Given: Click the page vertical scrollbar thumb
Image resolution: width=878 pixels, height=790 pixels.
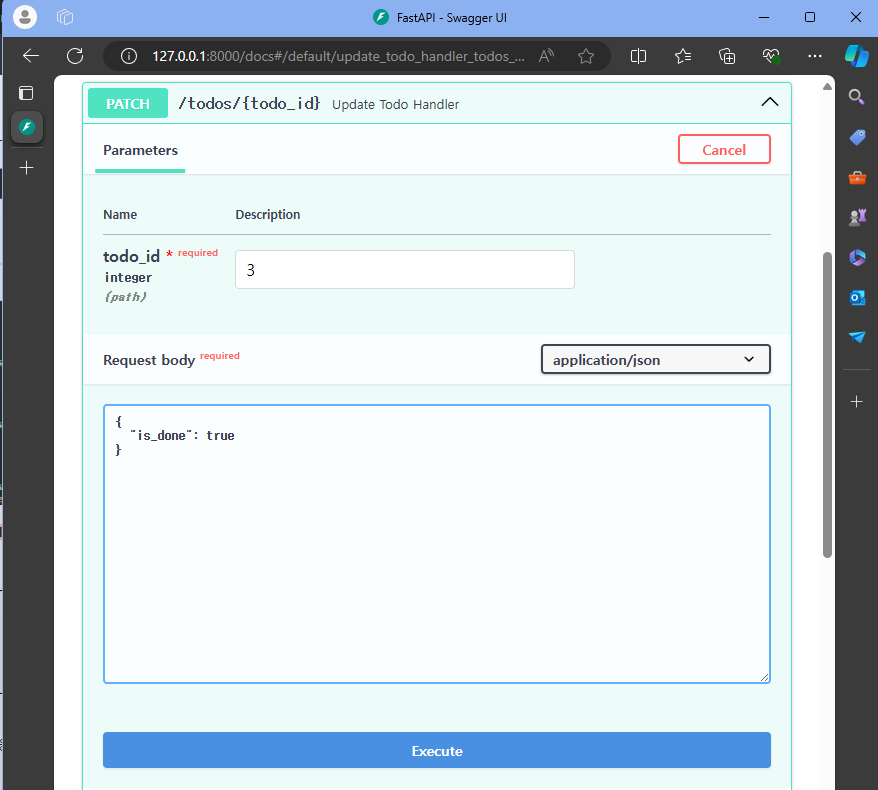Looking at the screenshot, I should pos(827,405).
